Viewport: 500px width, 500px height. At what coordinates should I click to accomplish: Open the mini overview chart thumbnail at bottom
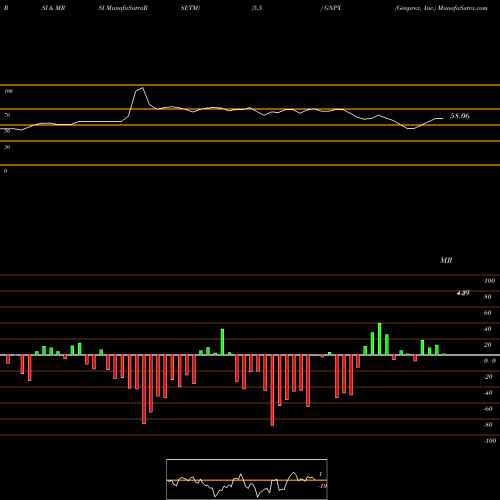pyautogui.click(x=247, y=479)
